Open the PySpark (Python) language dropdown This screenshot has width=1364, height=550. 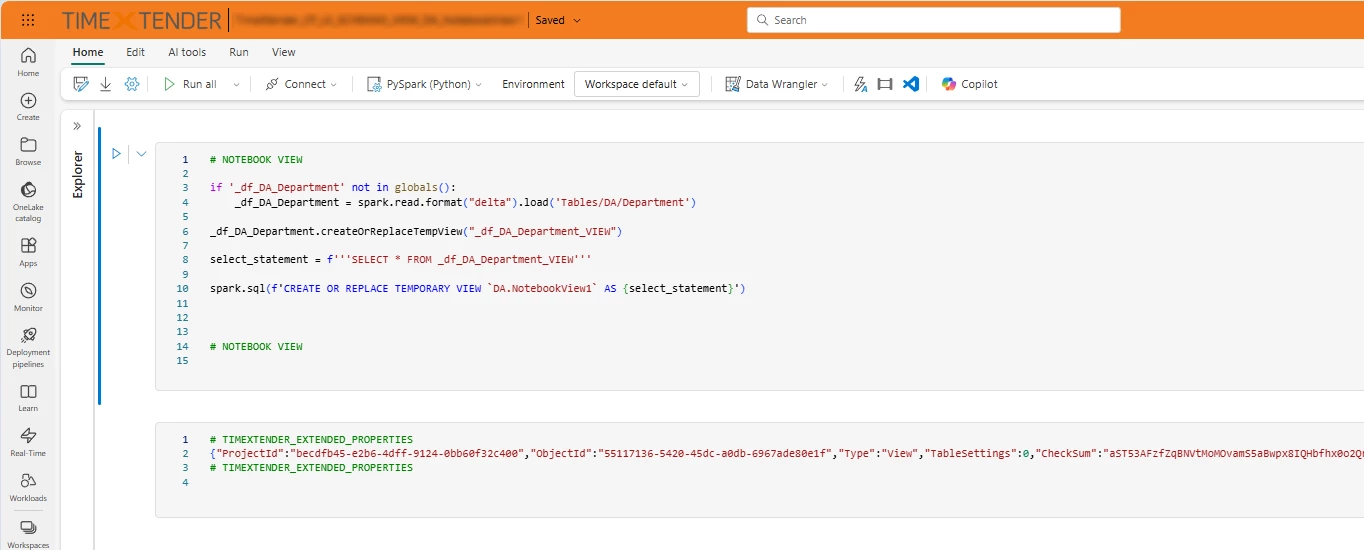(424, 84)
